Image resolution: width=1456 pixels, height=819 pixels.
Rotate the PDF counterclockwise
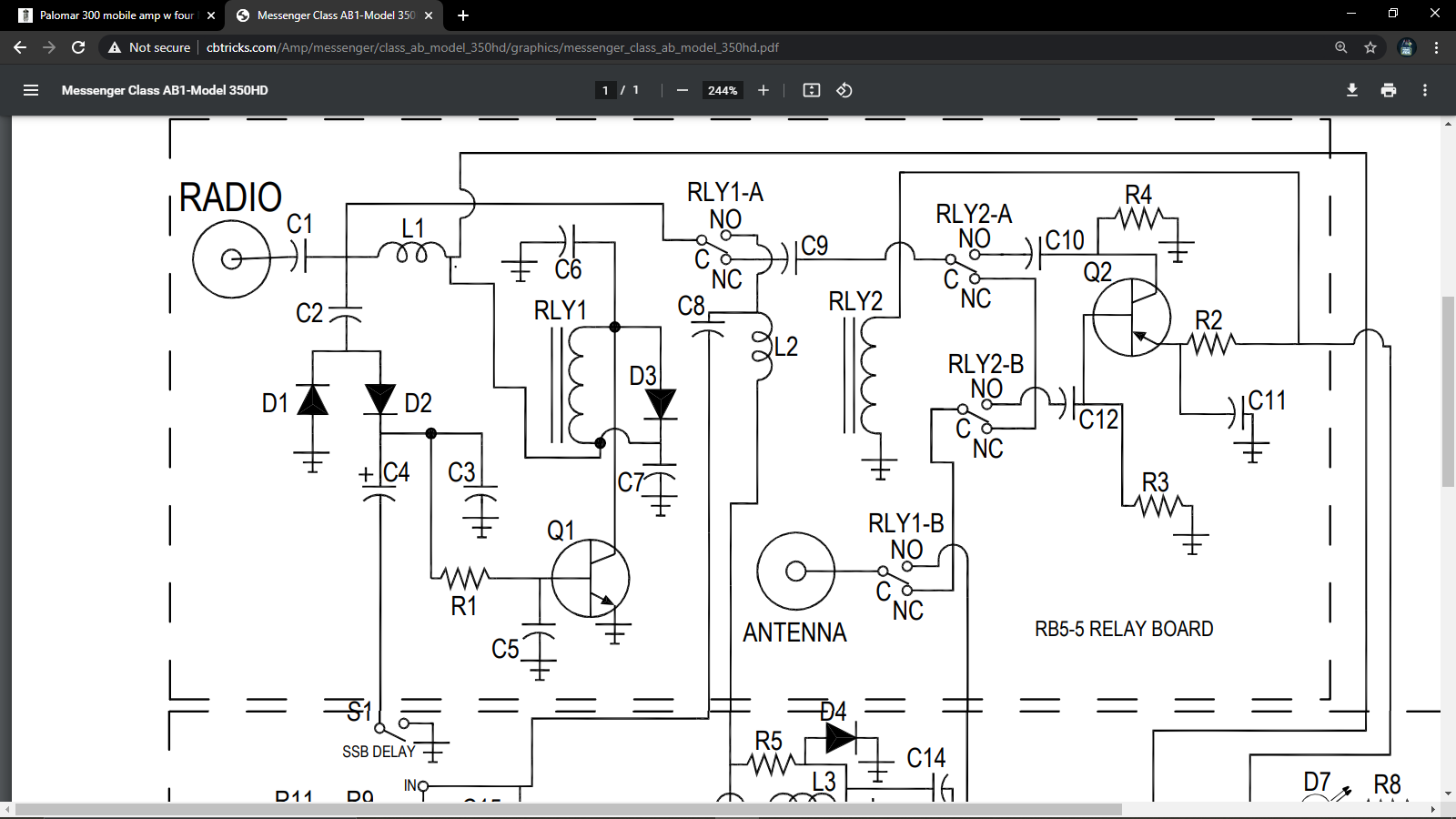[843, 90]
